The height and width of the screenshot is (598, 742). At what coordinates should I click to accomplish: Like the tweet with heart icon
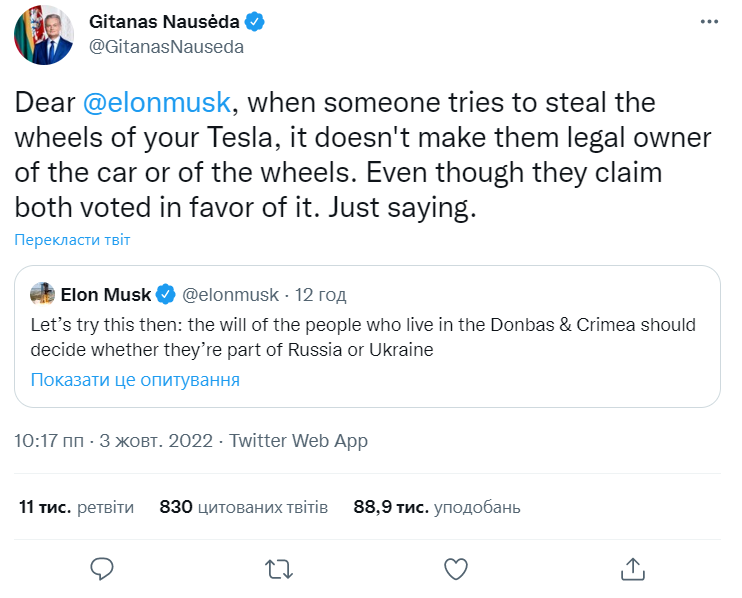(455, 569)
